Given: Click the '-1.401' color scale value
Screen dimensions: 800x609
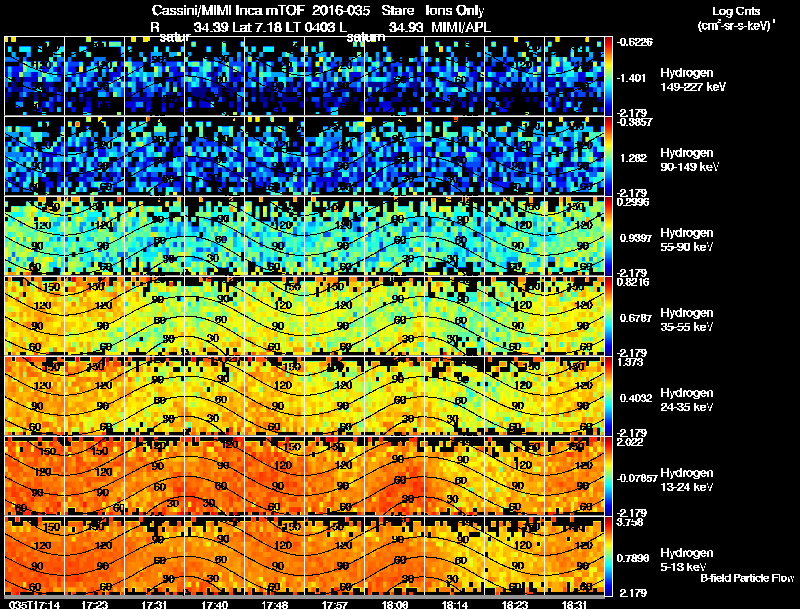Looking at the screenshot, I should 632,78.
